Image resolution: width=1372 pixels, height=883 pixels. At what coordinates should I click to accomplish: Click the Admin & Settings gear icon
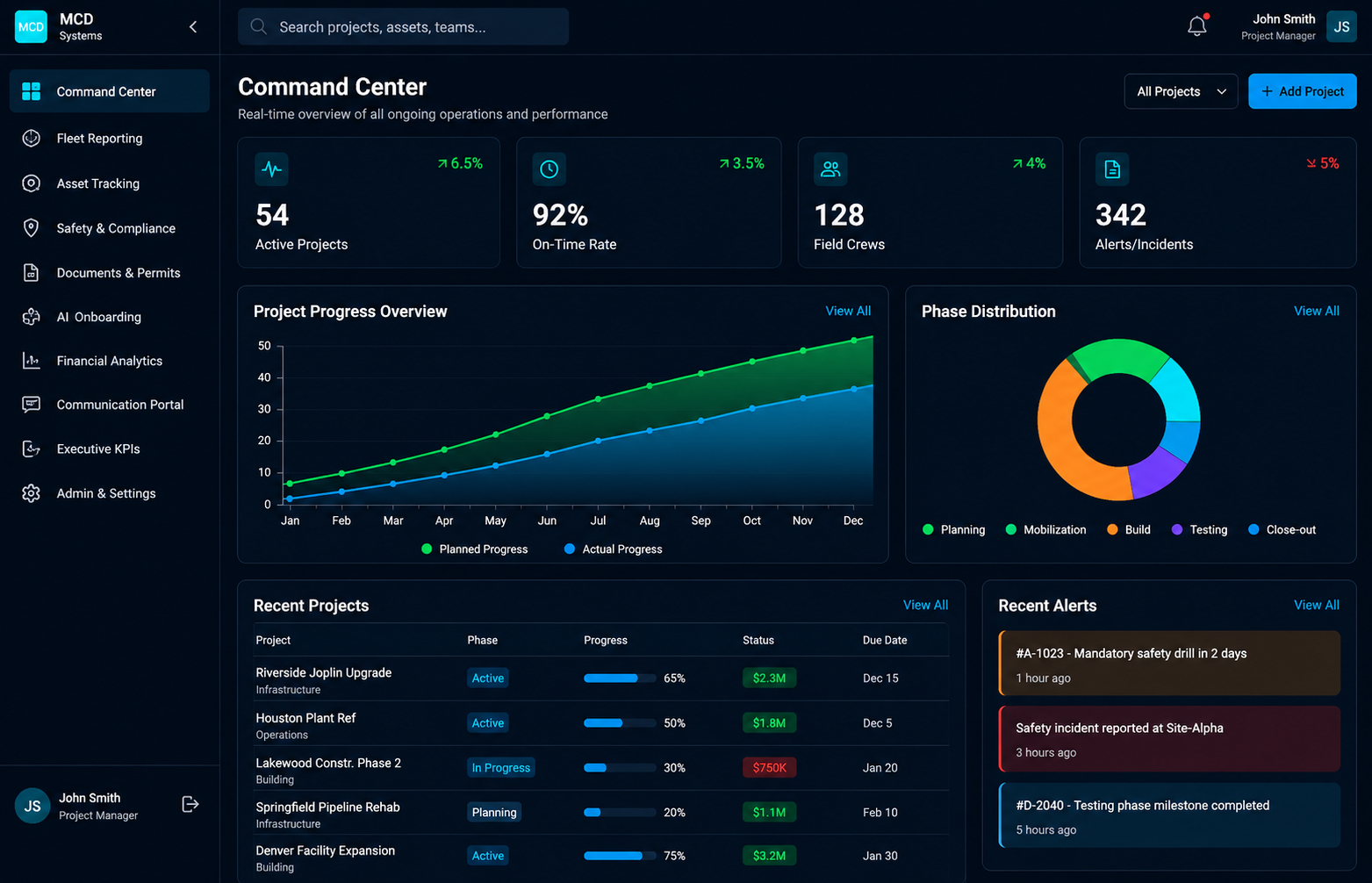[32, 493]
